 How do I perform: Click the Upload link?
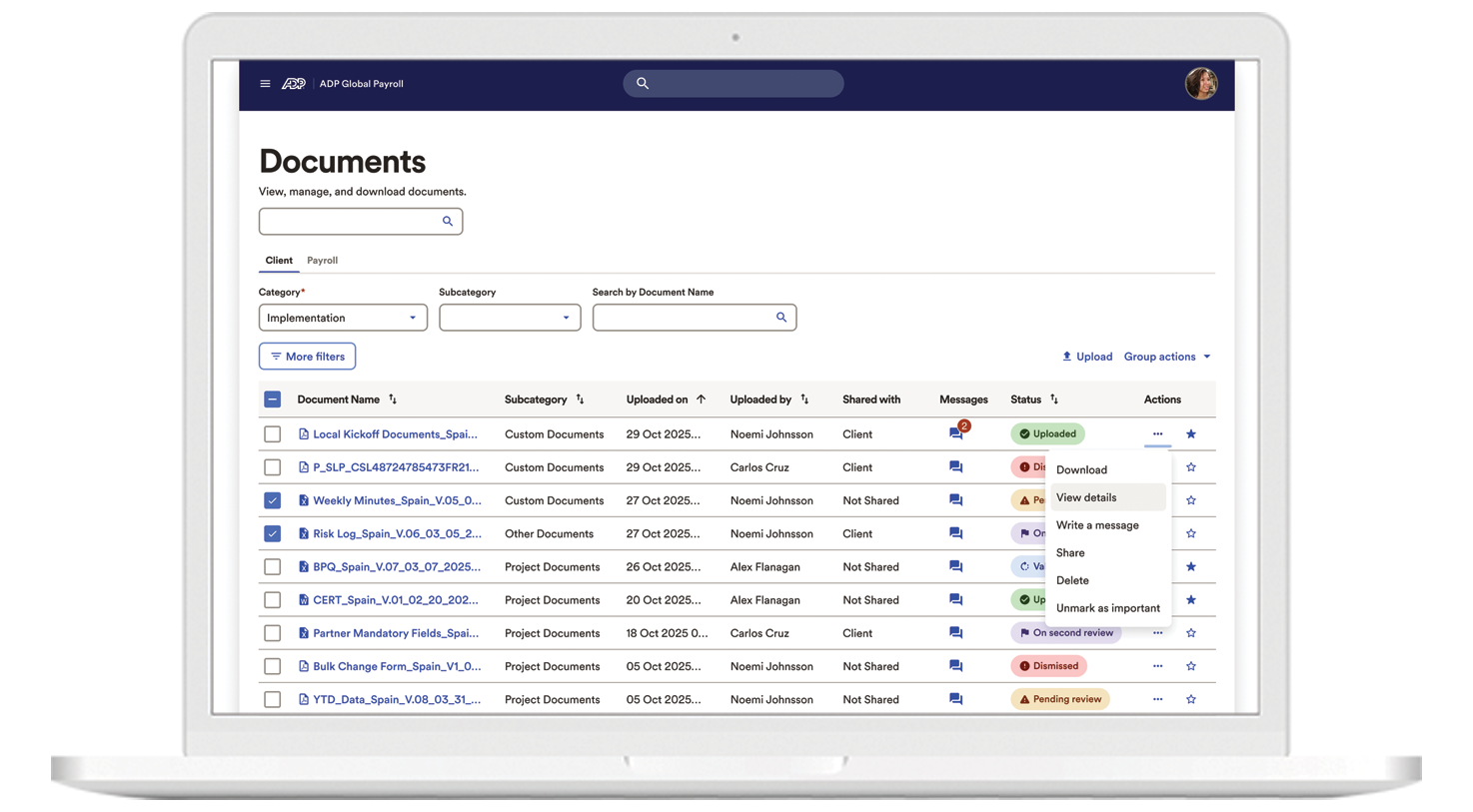(x=1086, y=357)
